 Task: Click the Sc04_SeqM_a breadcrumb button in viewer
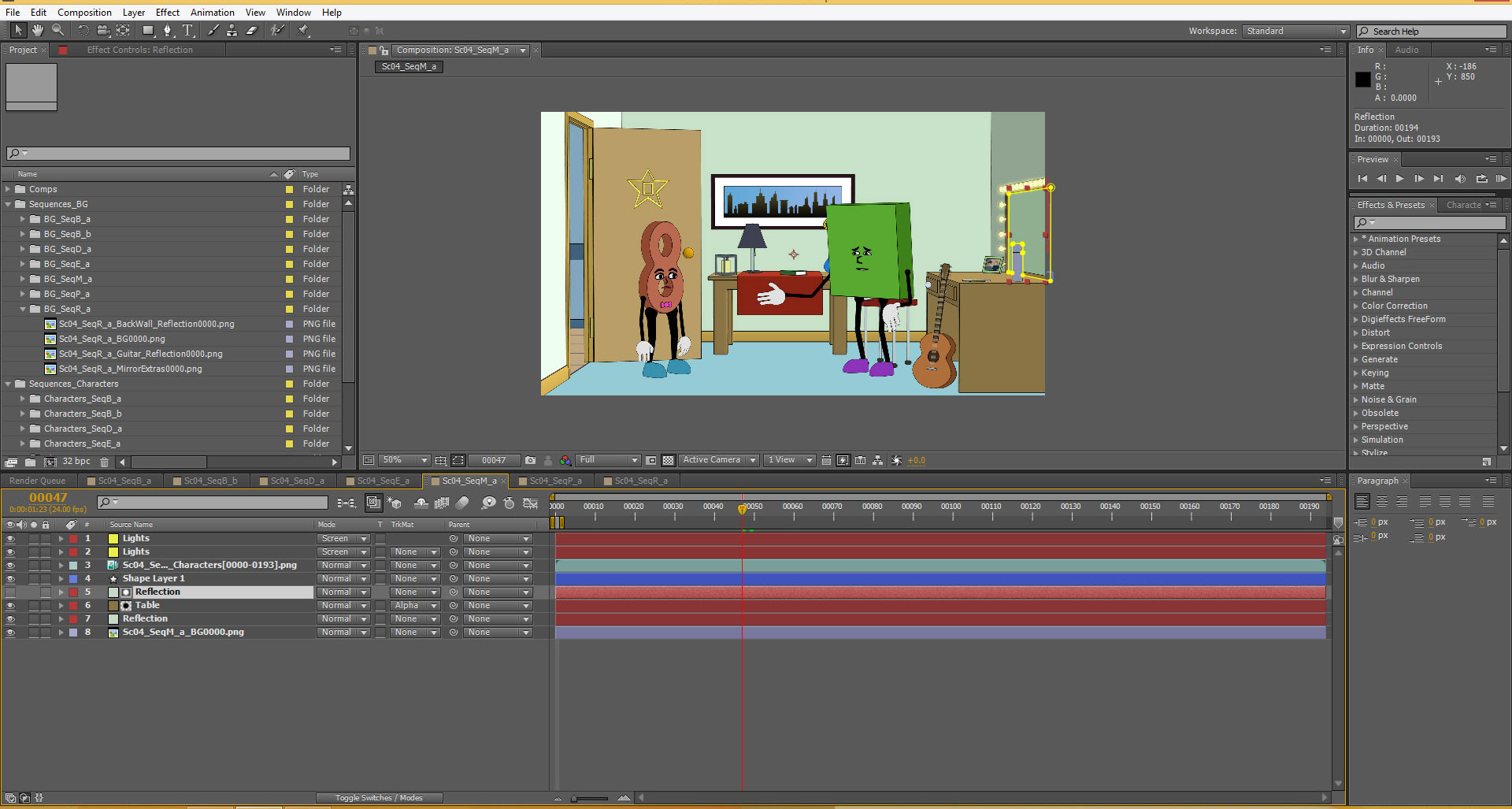coord(409,67)
